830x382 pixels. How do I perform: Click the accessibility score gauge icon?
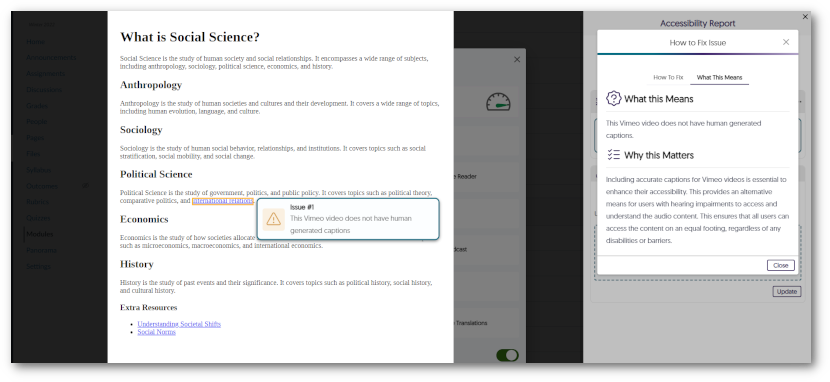[x=498, y=102]
